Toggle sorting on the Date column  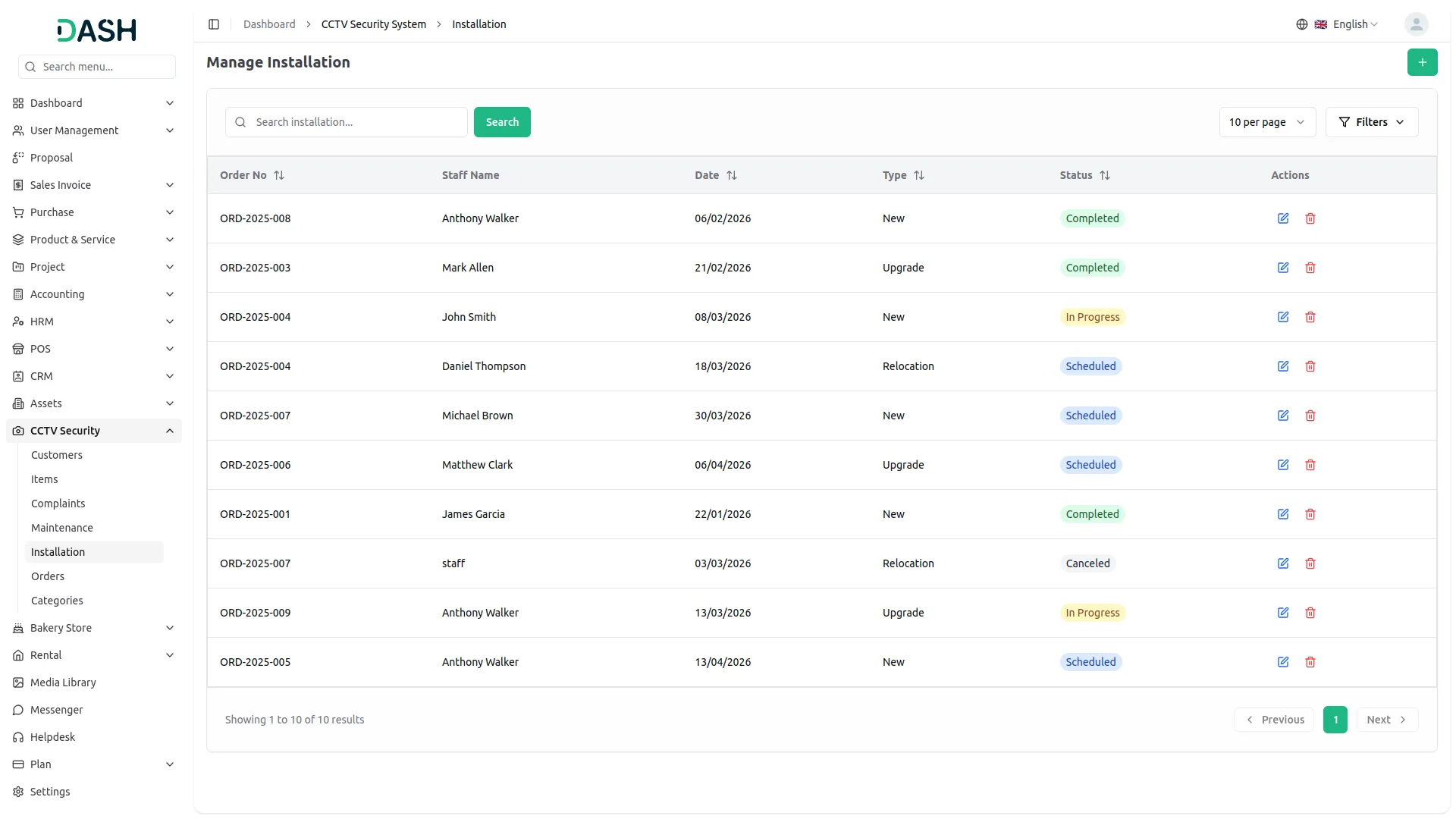(731, 175)
